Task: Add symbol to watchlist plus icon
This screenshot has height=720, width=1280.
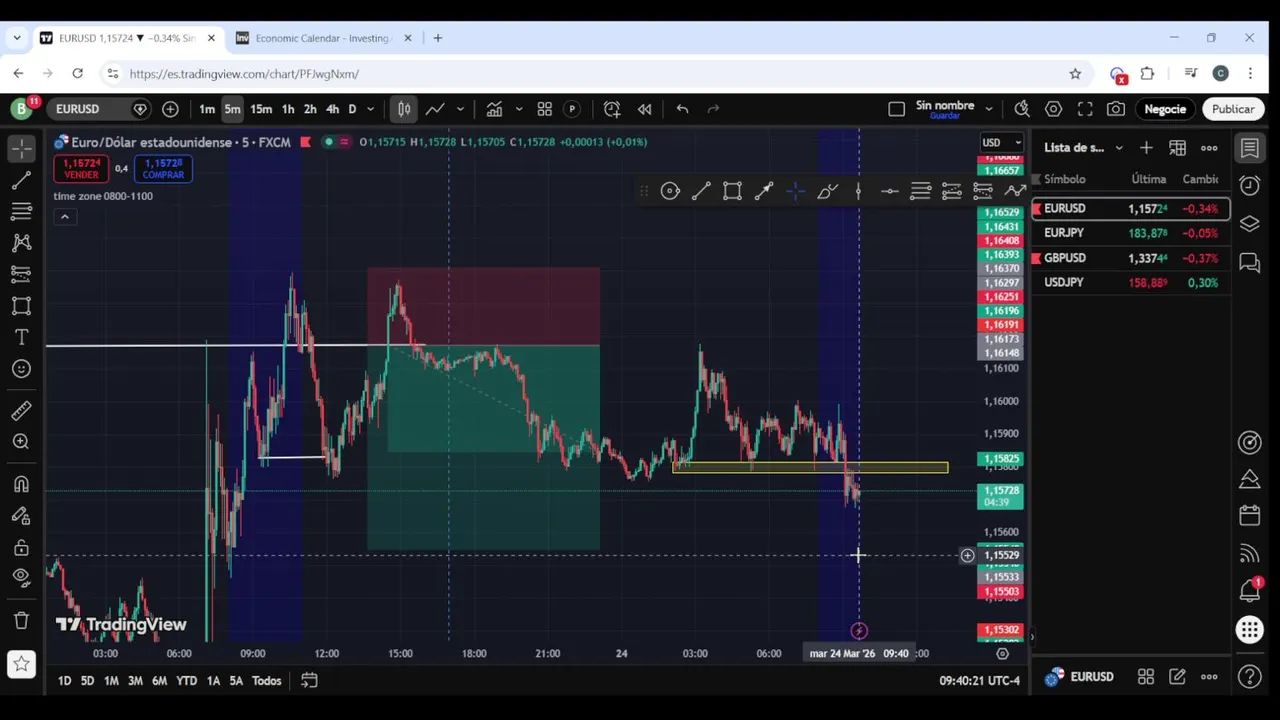Action: (1146, 148)
